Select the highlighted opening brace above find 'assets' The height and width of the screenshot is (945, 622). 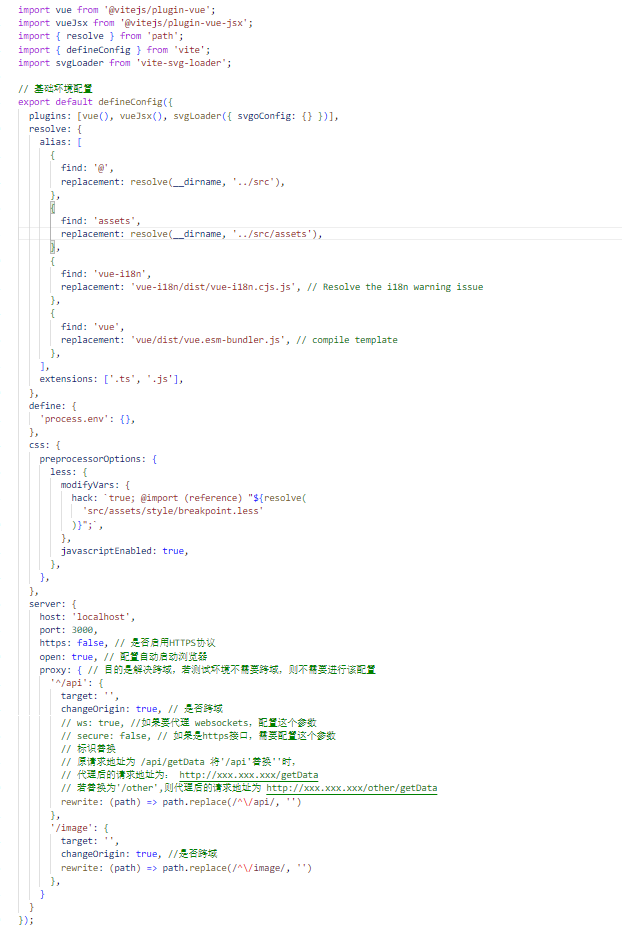[53, 207]
